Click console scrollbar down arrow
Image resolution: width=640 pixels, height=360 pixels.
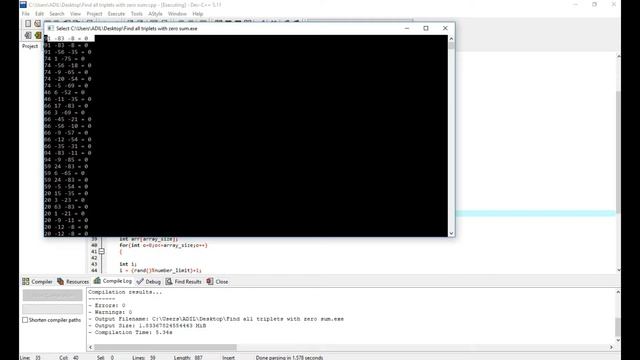point(451,233)
